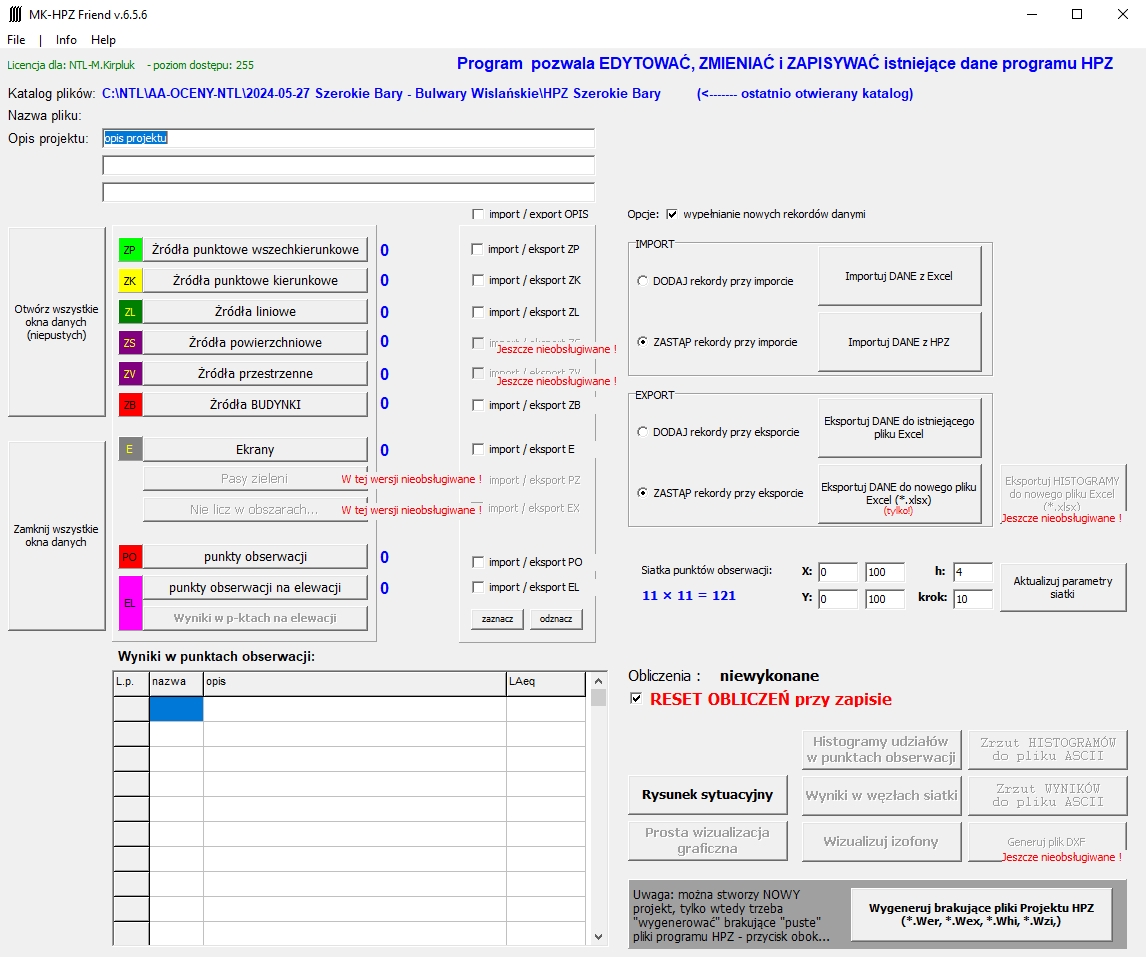Click Importuj DANE z Excel button

[x=899, y=276]
